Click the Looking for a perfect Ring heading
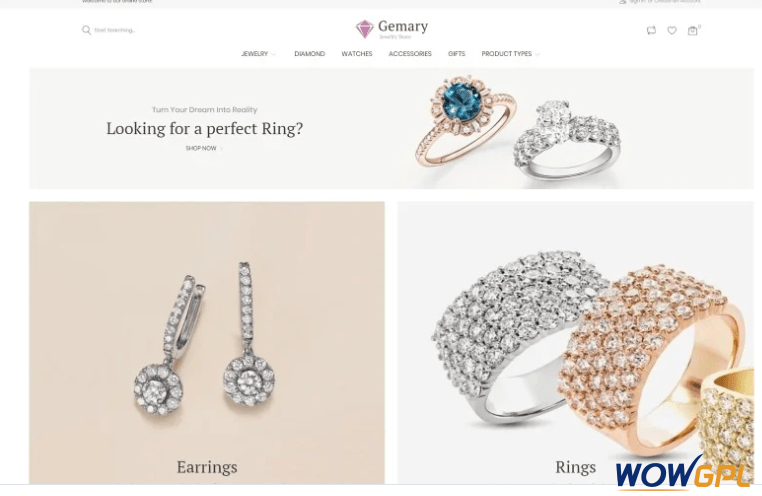 [x=205, y=129]
